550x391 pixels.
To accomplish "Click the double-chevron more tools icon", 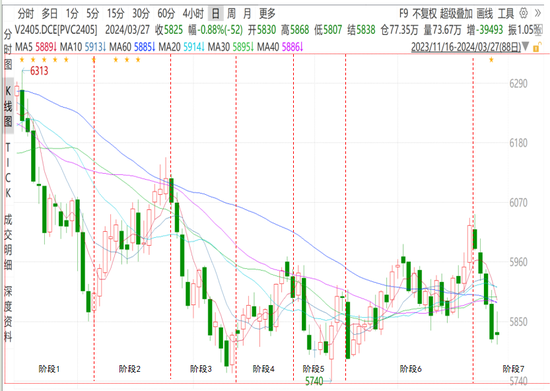I will coord(537,14).
